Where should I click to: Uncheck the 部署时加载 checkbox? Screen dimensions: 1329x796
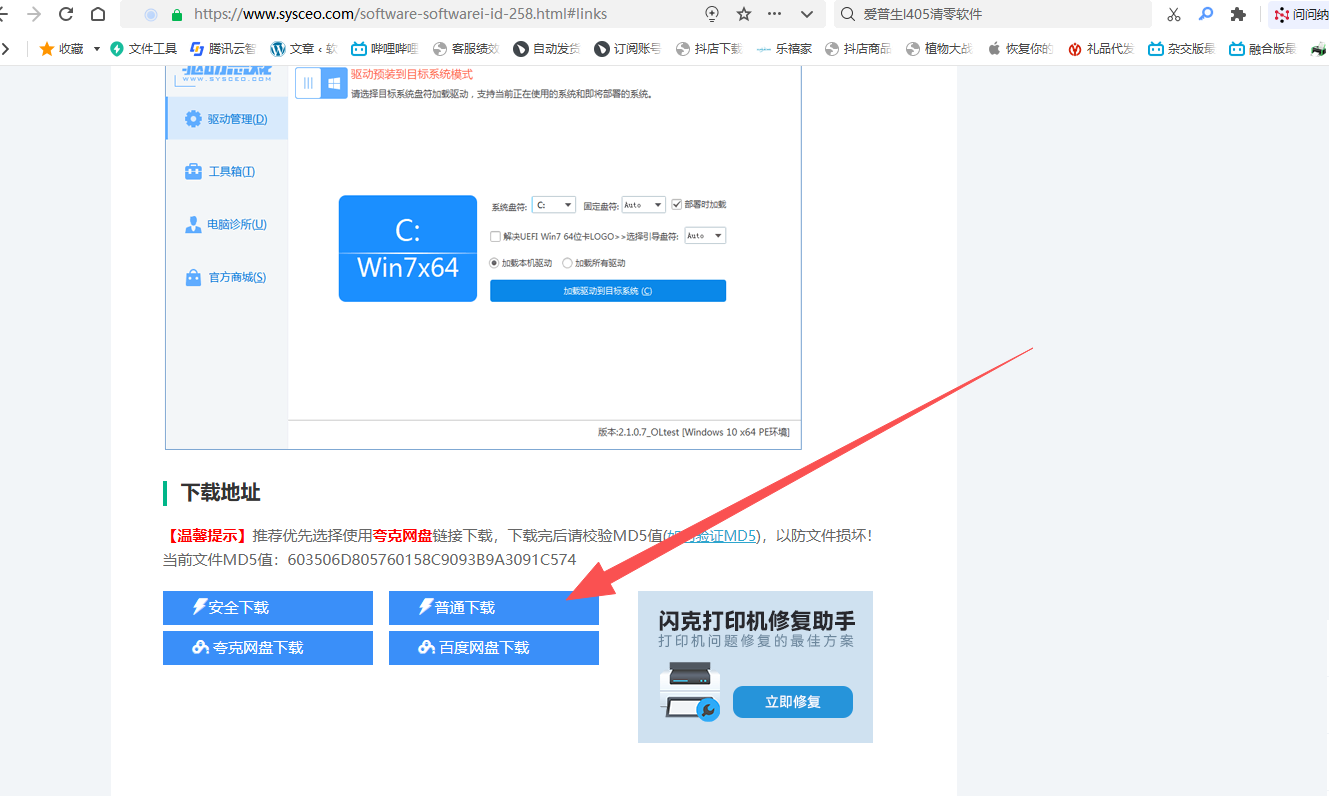coord(677,204)
